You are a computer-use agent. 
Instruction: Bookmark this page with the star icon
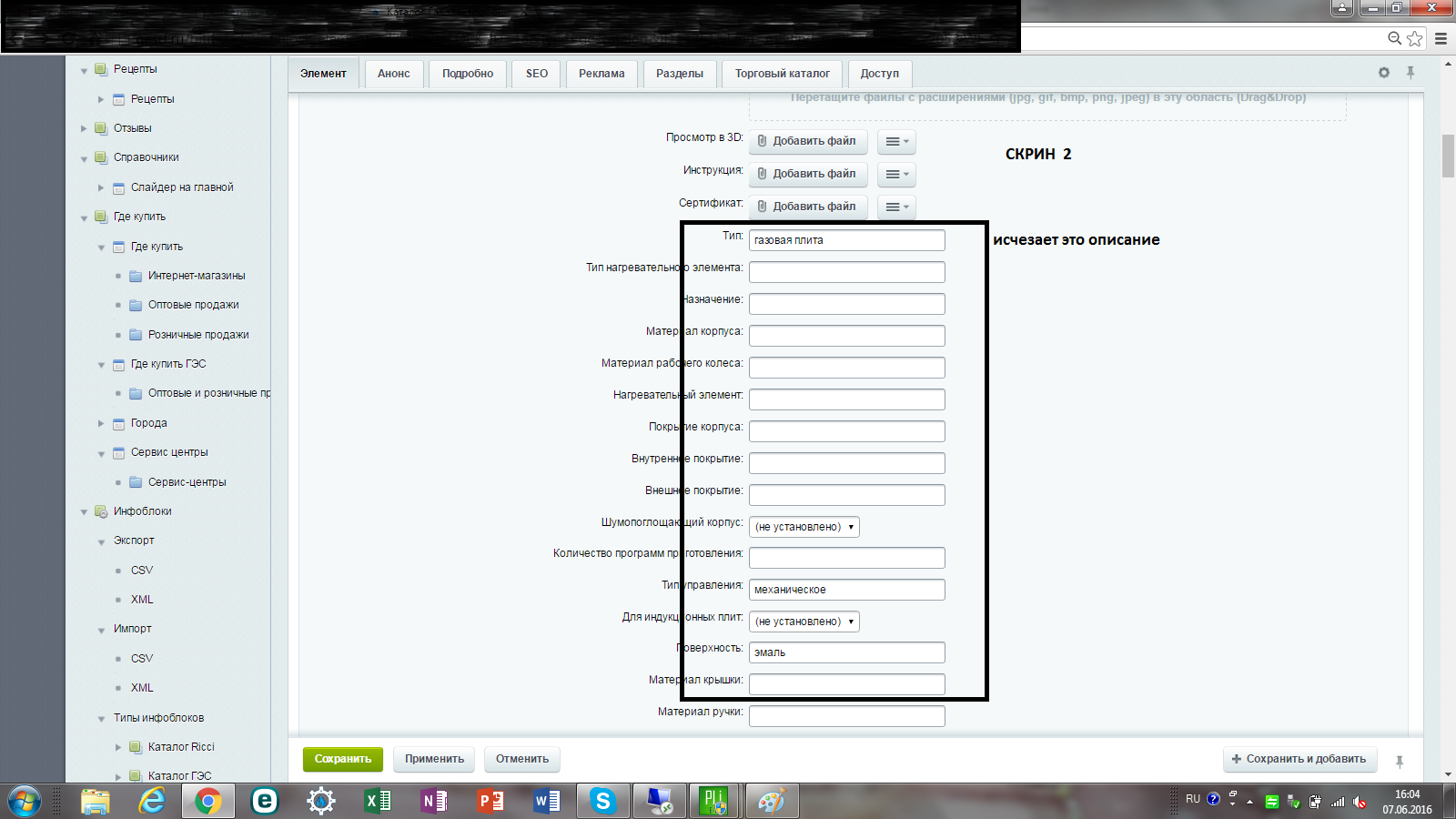pyautogui.click(x=1415, y=38)
